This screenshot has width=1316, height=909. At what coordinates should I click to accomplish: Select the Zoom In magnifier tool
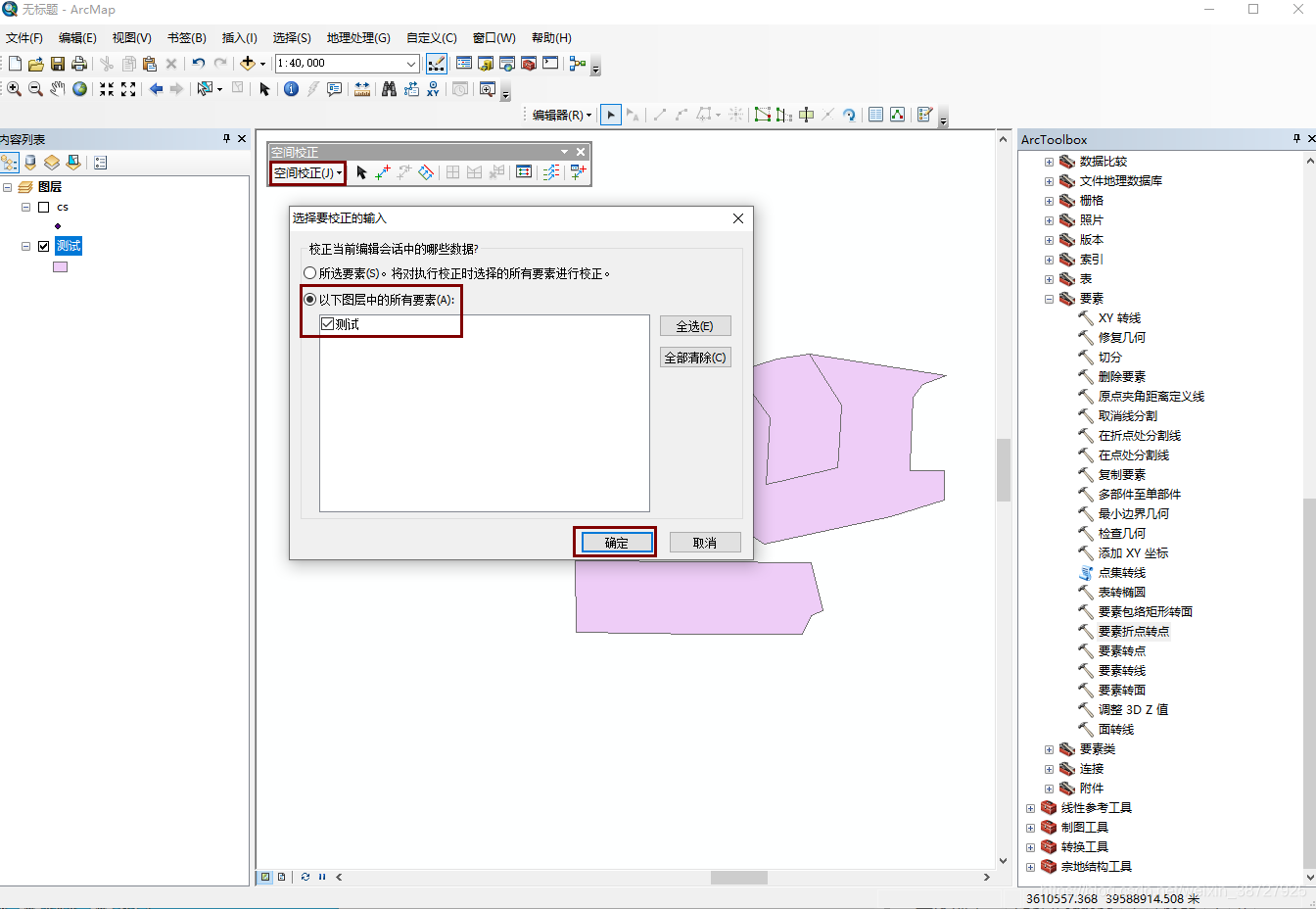[15, 89]
